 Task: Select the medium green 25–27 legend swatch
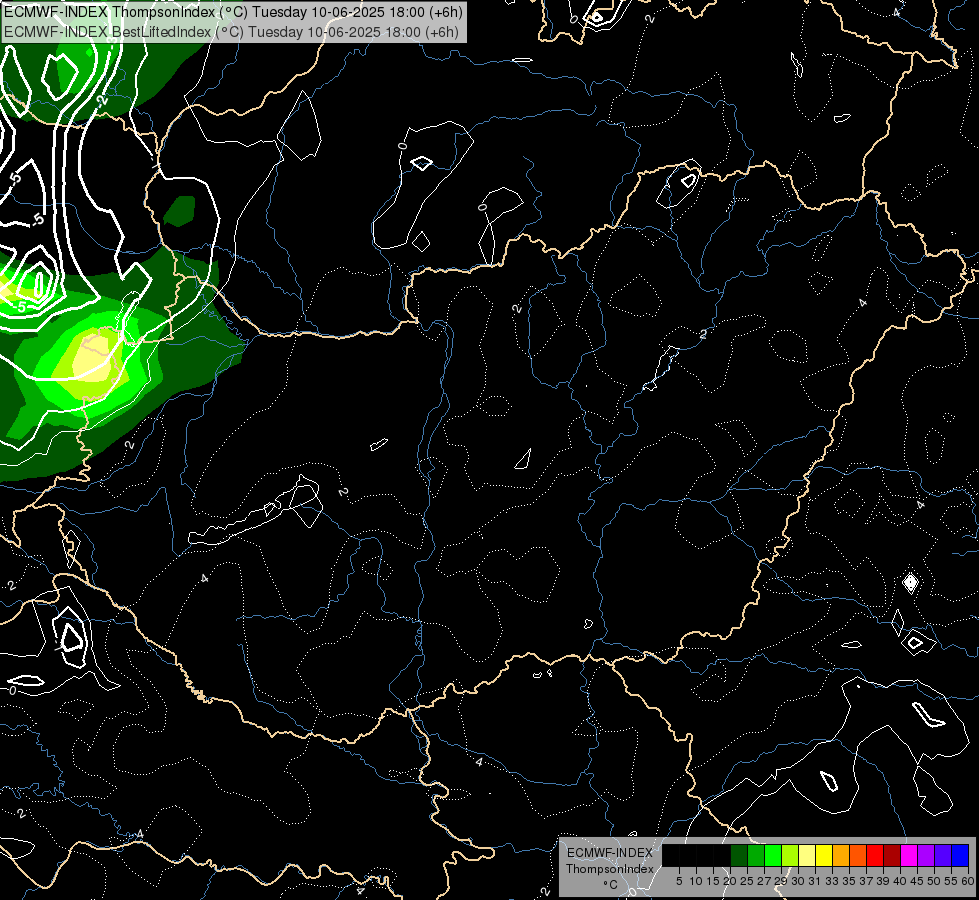click(x=756, y=855)
